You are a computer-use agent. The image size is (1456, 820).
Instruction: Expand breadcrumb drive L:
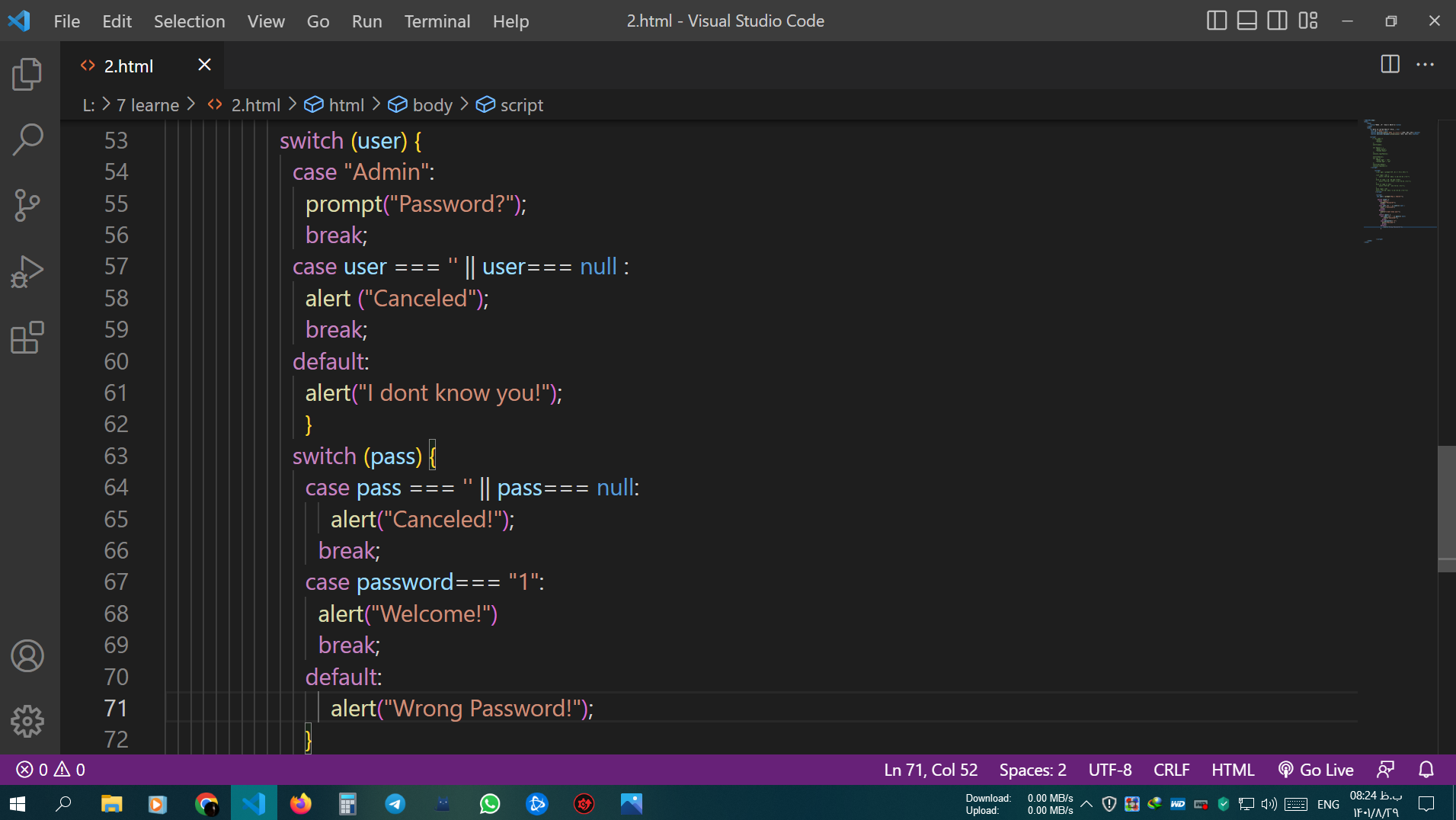tap(88, 105)
